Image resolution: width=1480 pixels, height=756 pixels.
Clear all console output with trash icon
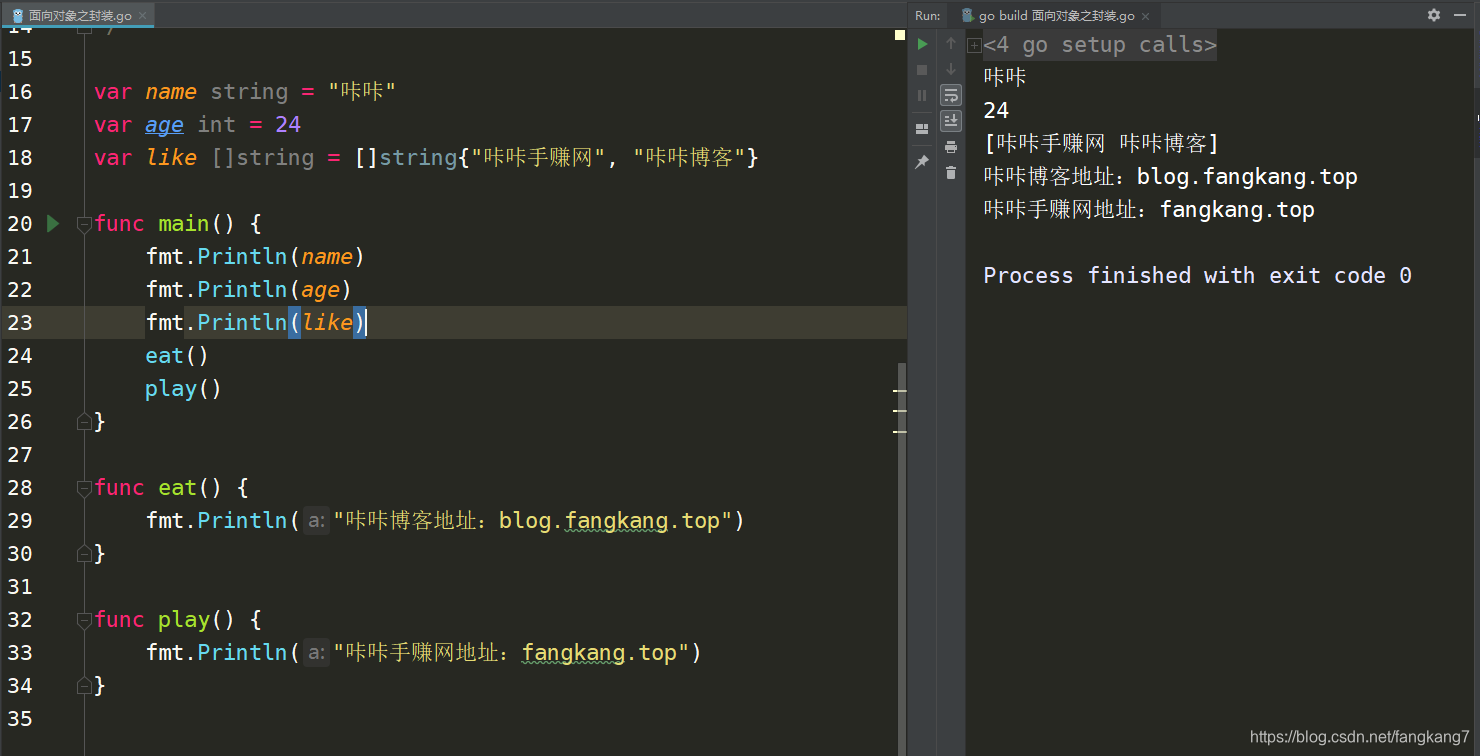click(x=951, y=173)
